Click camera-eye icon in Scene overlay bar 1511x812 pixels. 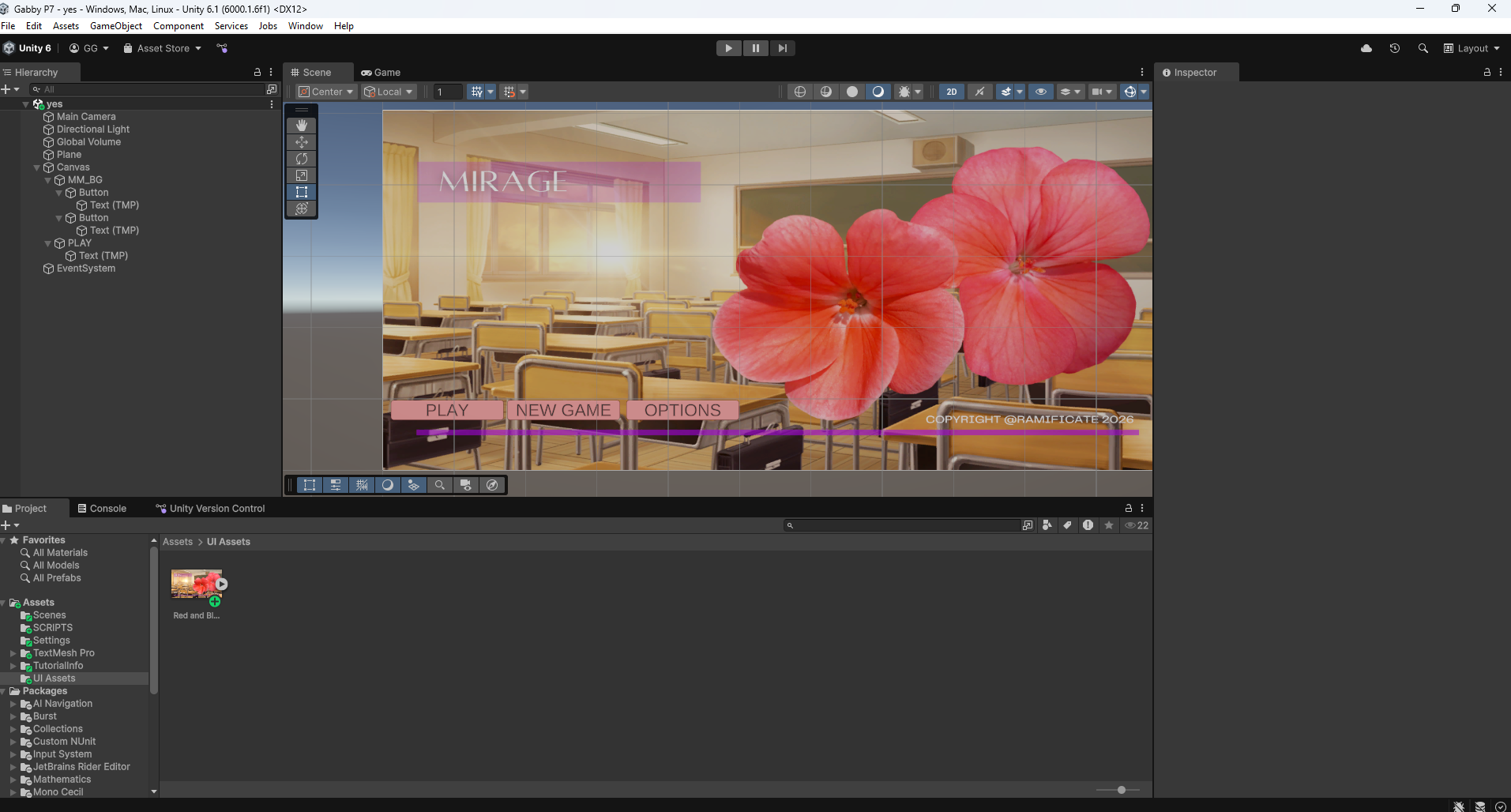[466, 485]
